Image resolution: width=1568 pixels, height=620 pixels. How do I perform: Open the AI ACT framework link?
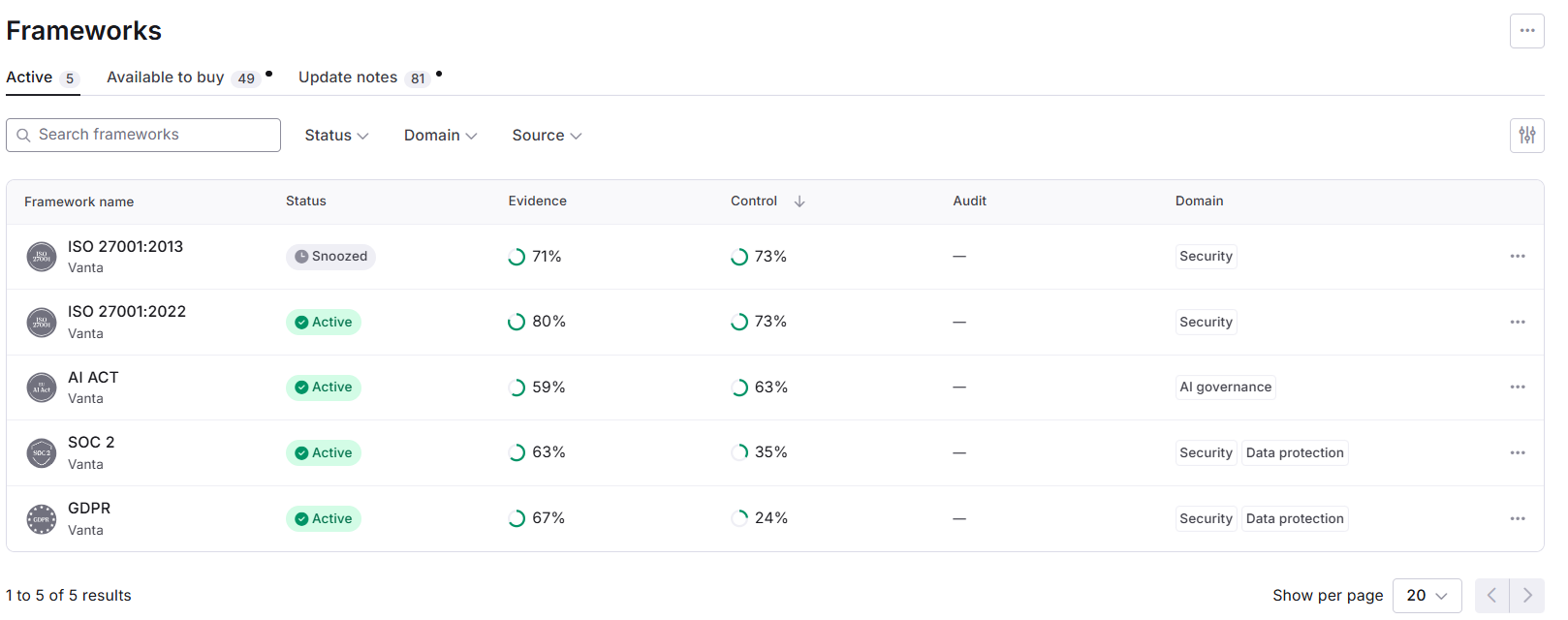(93, 378)
